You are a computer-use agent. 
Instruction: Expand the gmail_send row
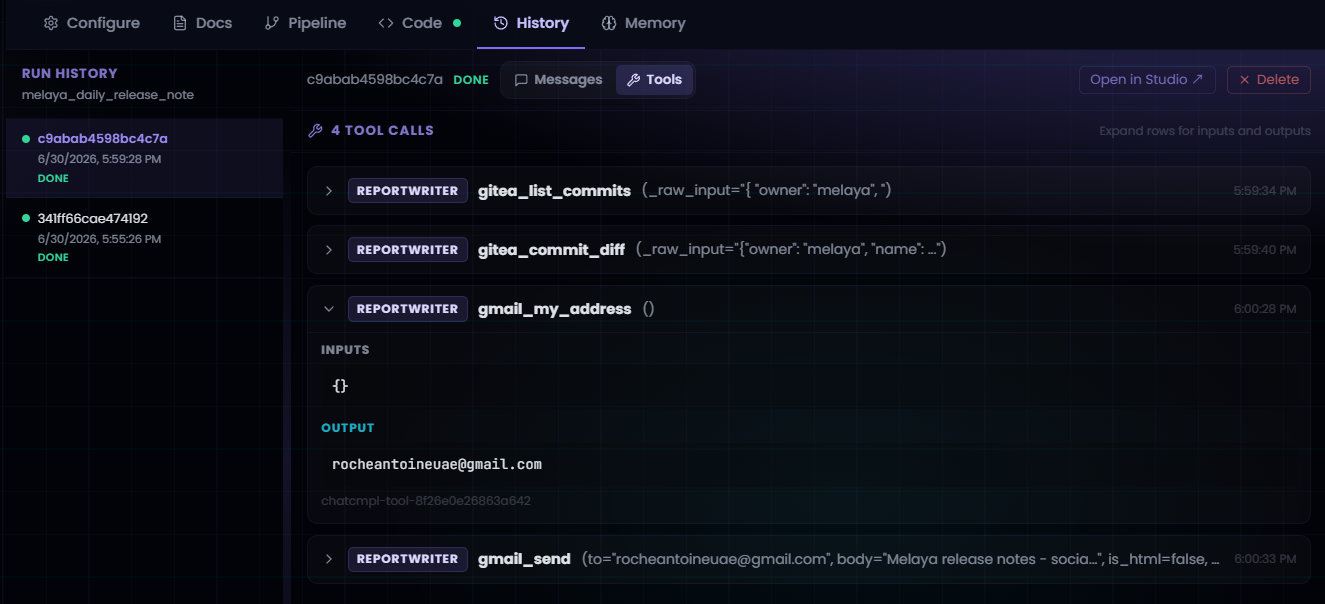(328, 559)
